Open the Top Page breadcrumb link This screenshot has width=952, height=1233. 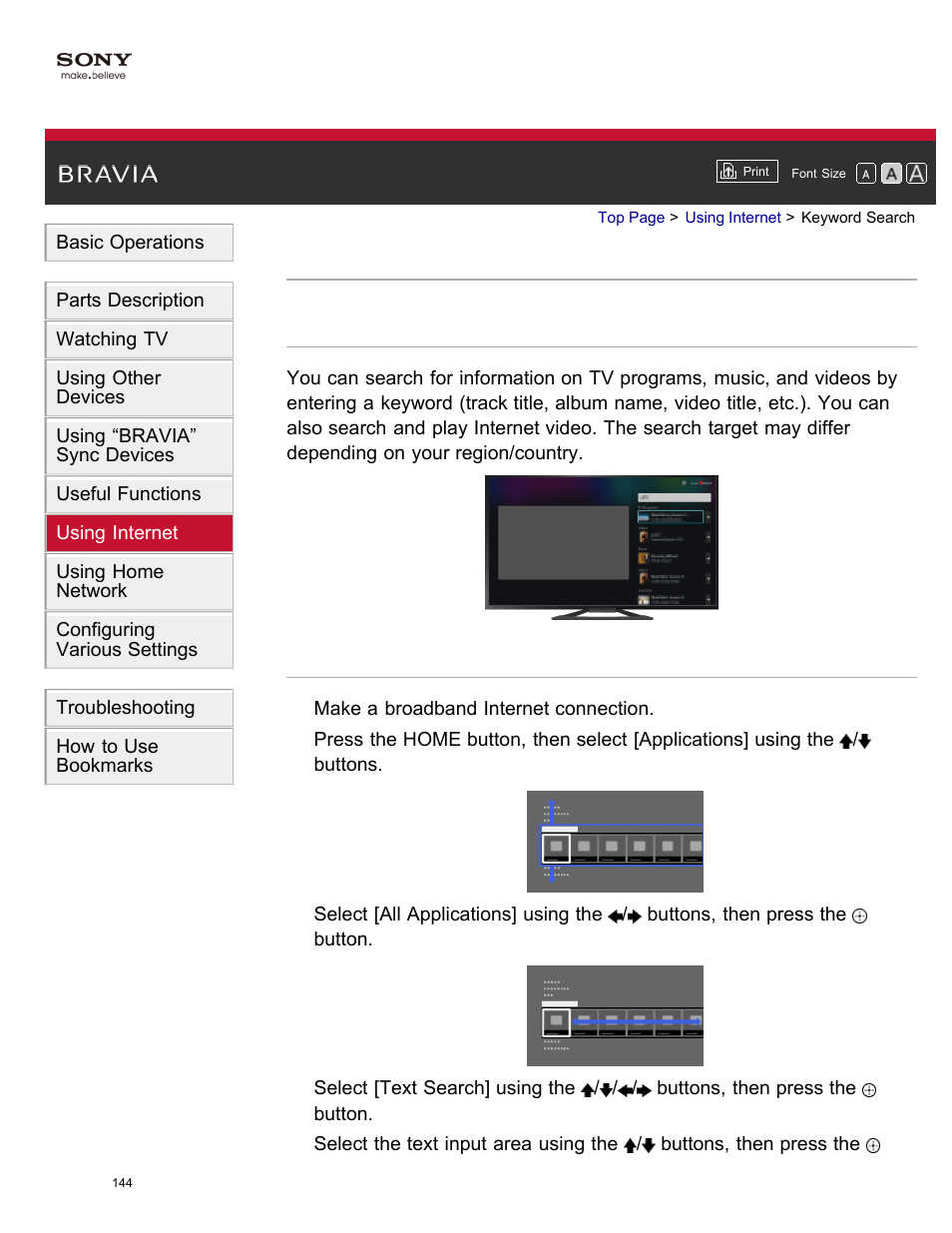click(x=631, y=218)
